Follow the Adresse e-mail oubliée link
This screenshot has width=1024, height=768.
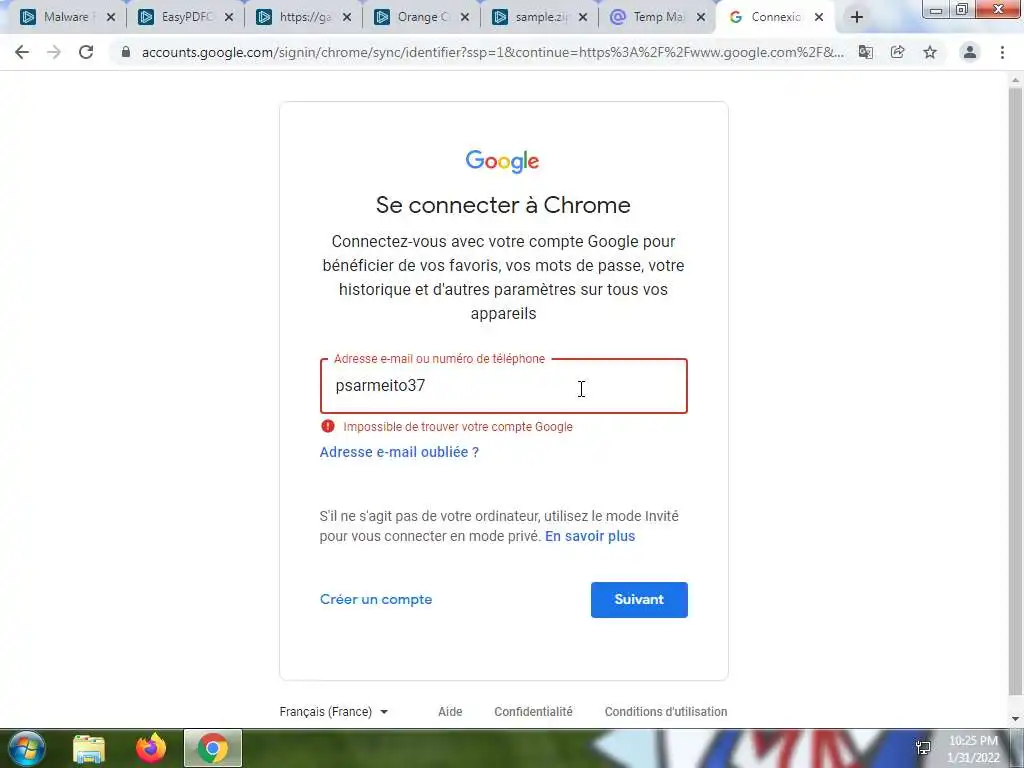[399, 452]
